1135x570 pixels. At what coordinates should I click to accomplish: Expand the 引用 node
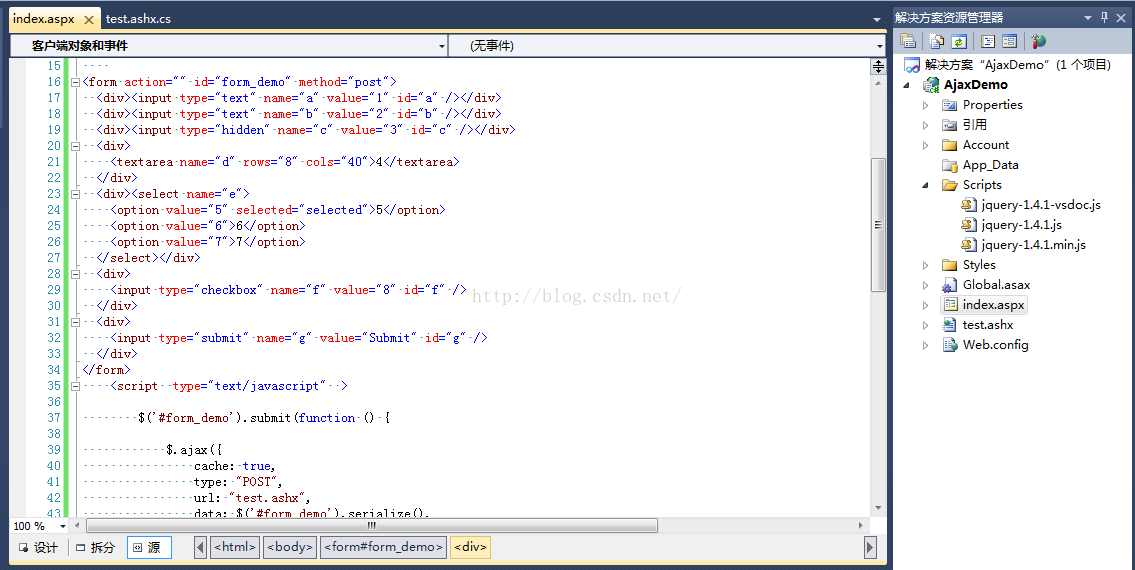click(926, 125)
